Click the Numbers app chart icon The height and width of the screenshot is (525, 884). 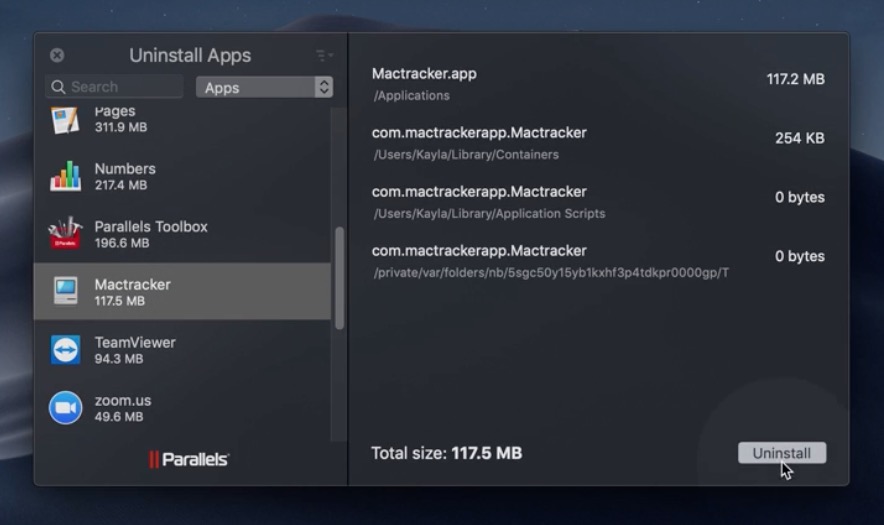(x=65, y=175)
